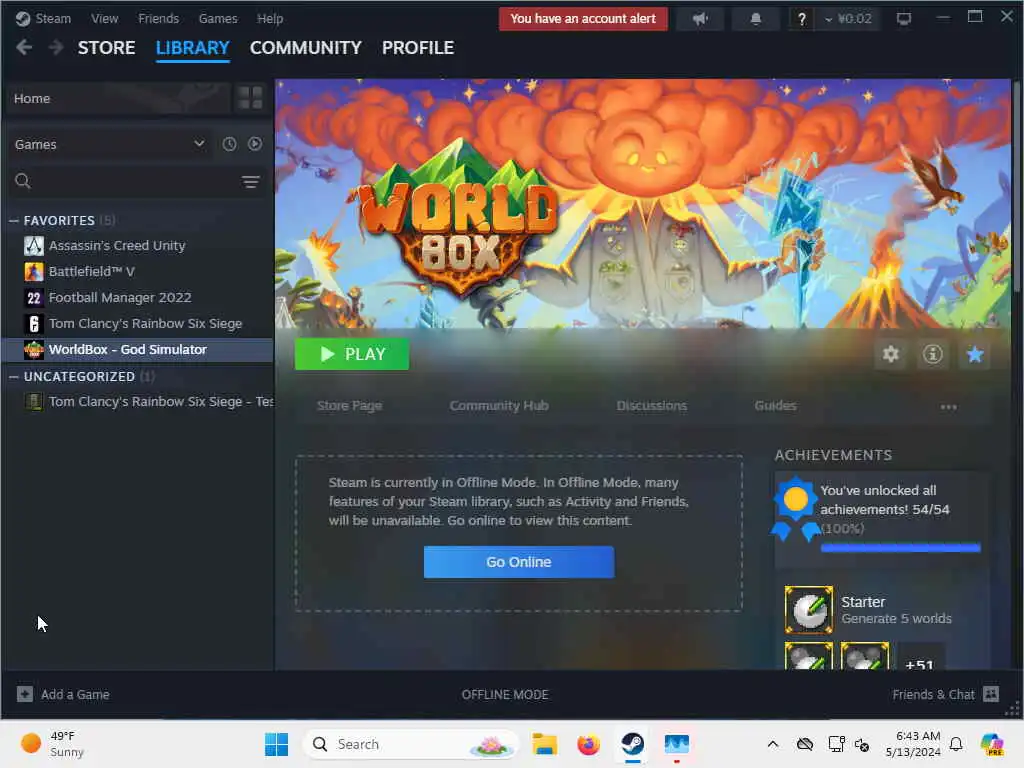Click the Go Online button
This screenshot has width=1024, height=768.
(x=519, y=562)
